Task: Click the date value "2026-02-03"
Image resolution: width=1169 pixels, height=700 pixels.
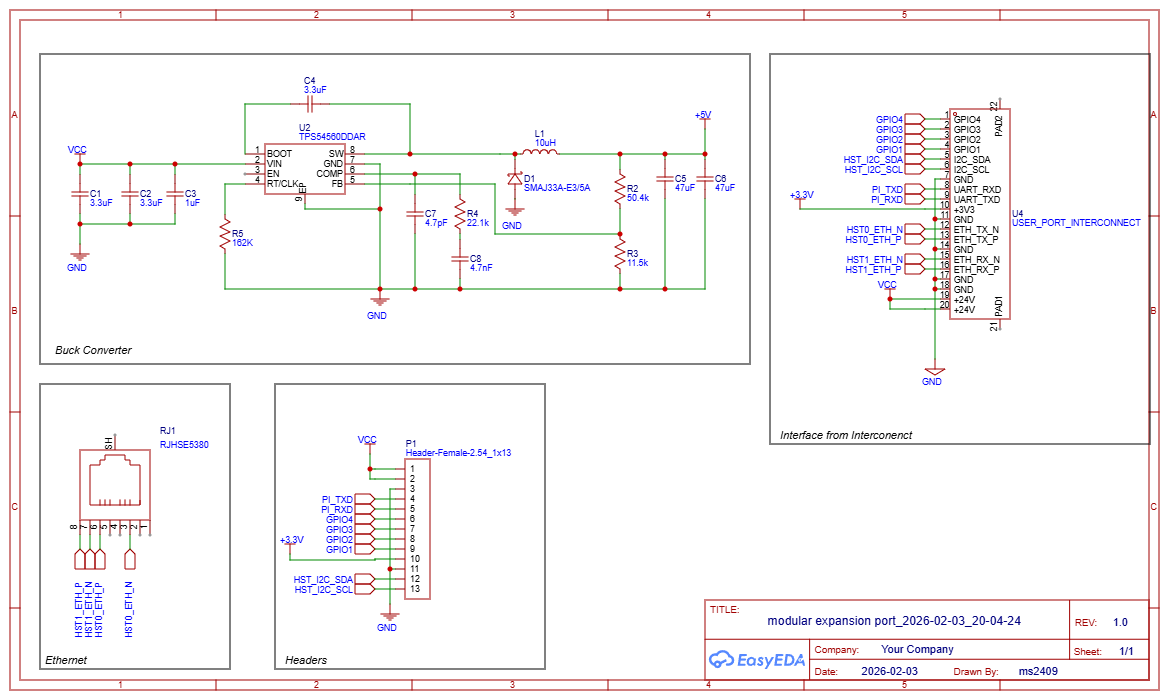Action: tap(889, 672)
